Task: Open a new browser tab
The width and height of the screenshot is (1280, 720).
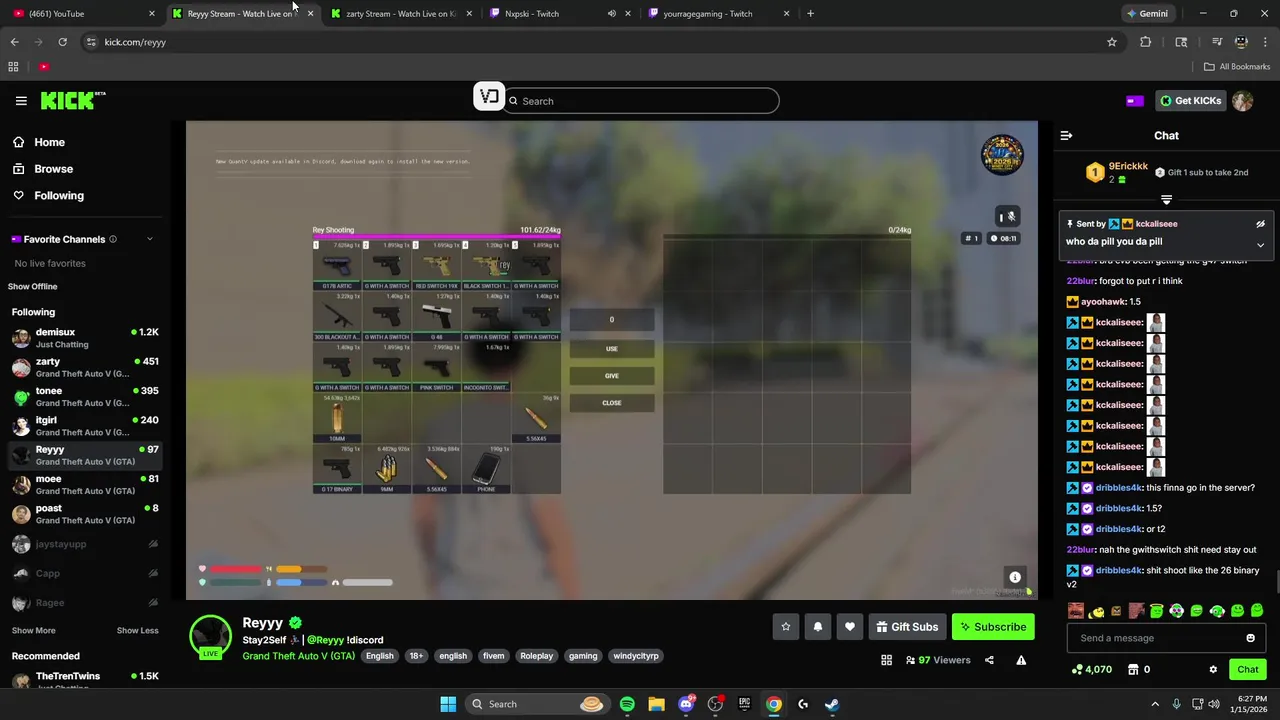Action: click(x=810, y=14)
